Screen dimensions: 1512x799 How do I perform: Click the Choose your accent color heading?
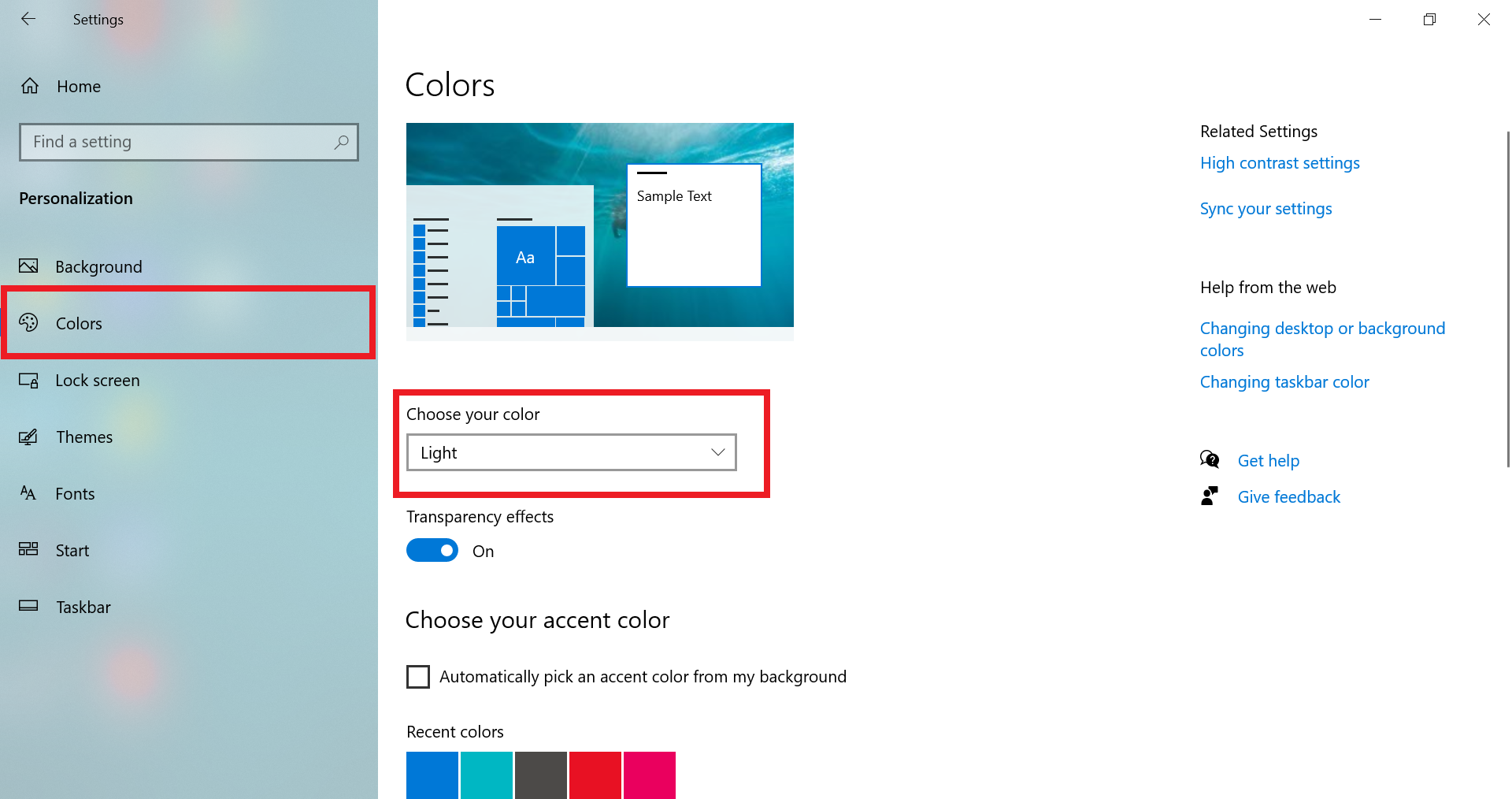(537, 620)
